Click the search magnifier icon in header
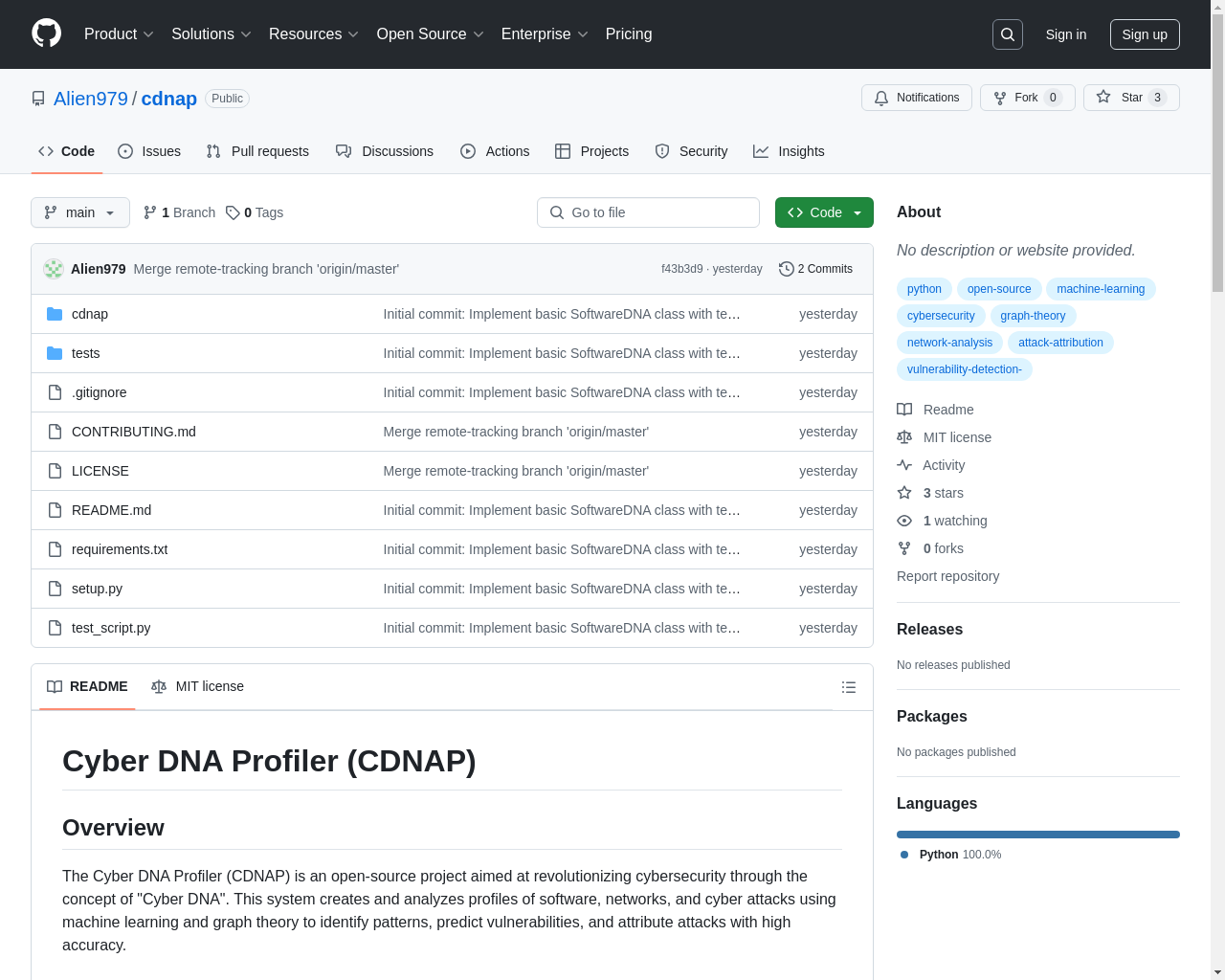Image resolution: width=1225 pixels, height=980 pixels. 1008,34
